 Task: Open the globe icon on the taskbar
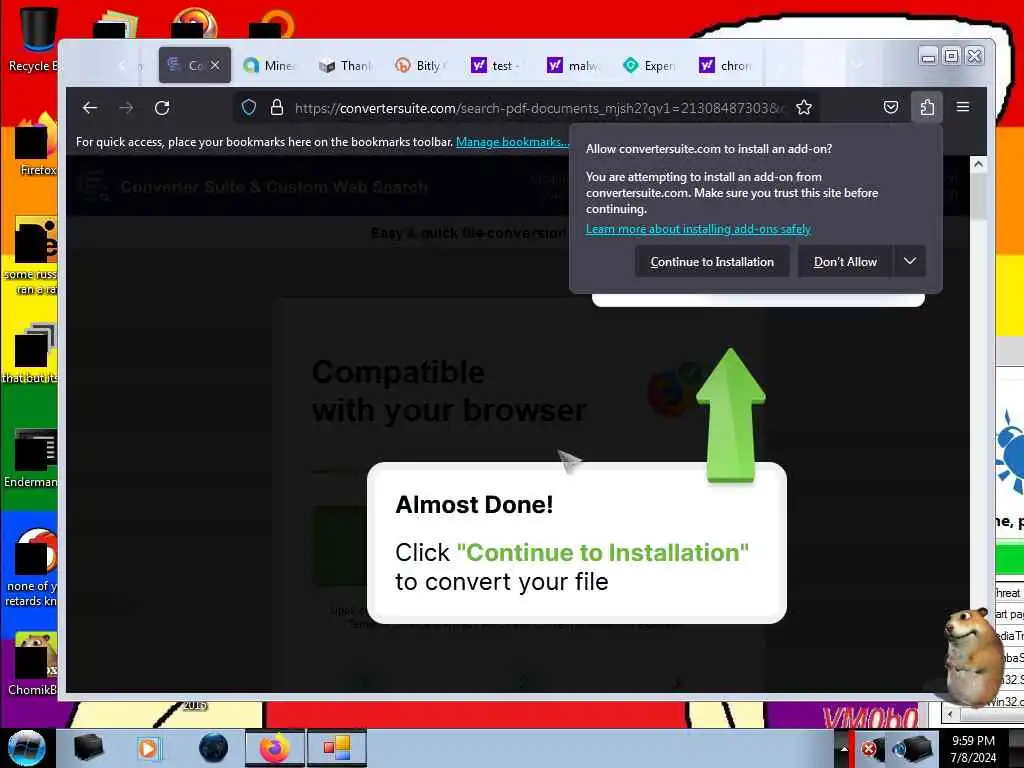[214, 748]
